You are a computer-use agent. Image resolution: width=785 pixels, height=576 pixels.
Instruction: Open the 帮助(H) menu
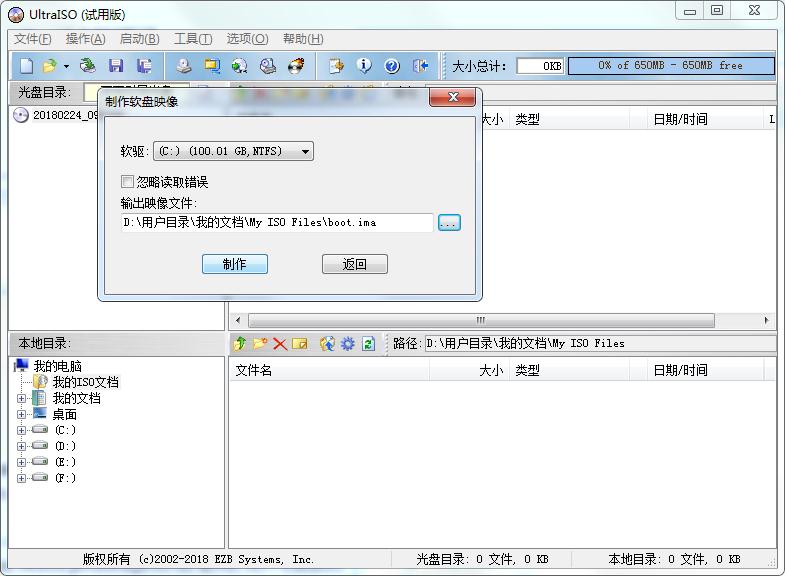click(303, 39)
